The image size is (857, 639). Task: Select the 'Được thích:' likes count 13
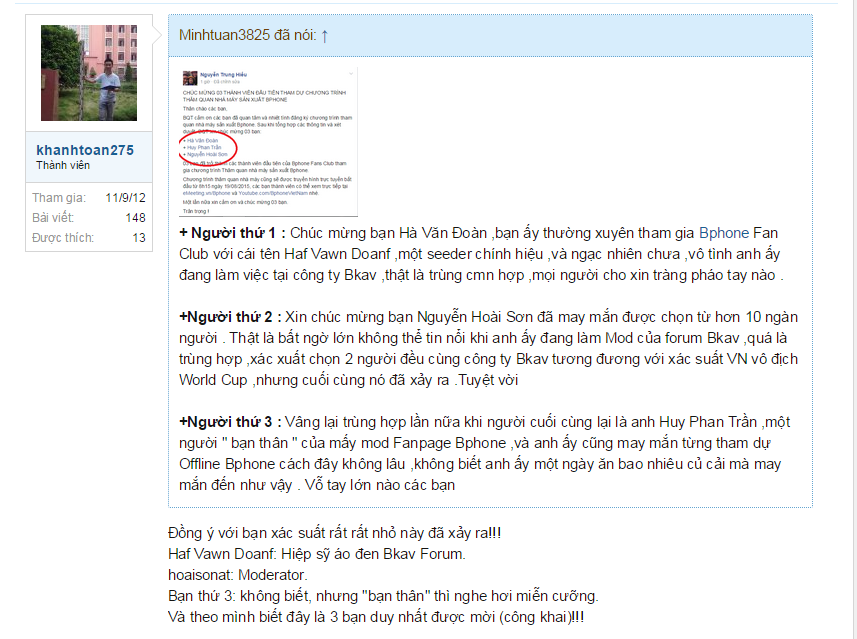(x=139, y=238)
